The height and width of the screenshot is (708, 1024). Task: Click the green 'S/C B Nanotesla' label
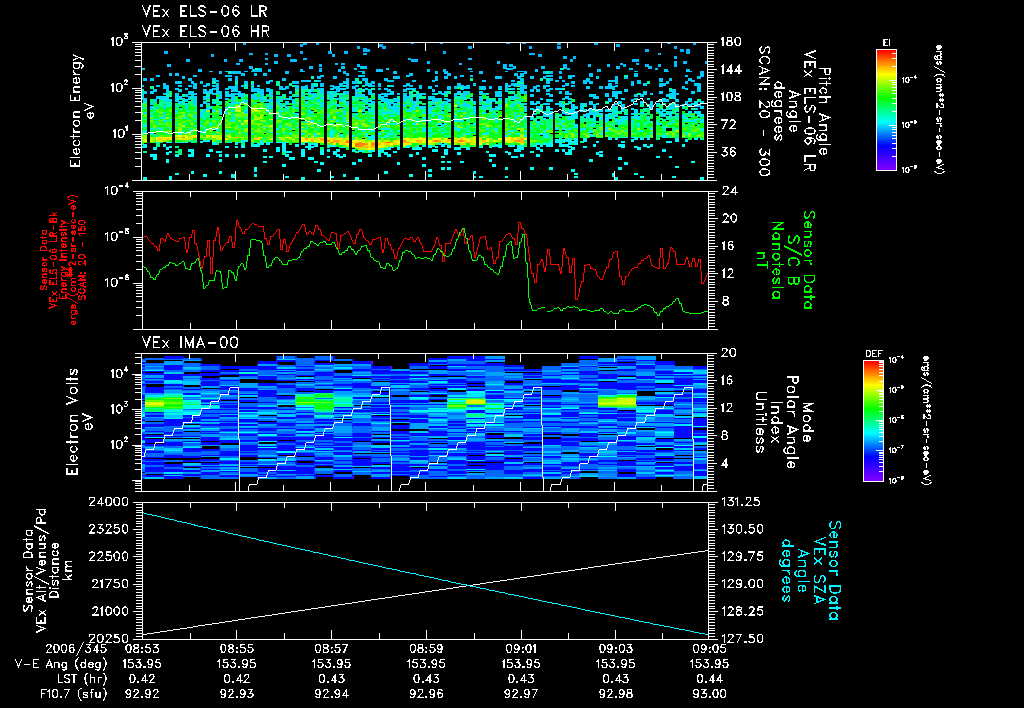tap(784, 260)
